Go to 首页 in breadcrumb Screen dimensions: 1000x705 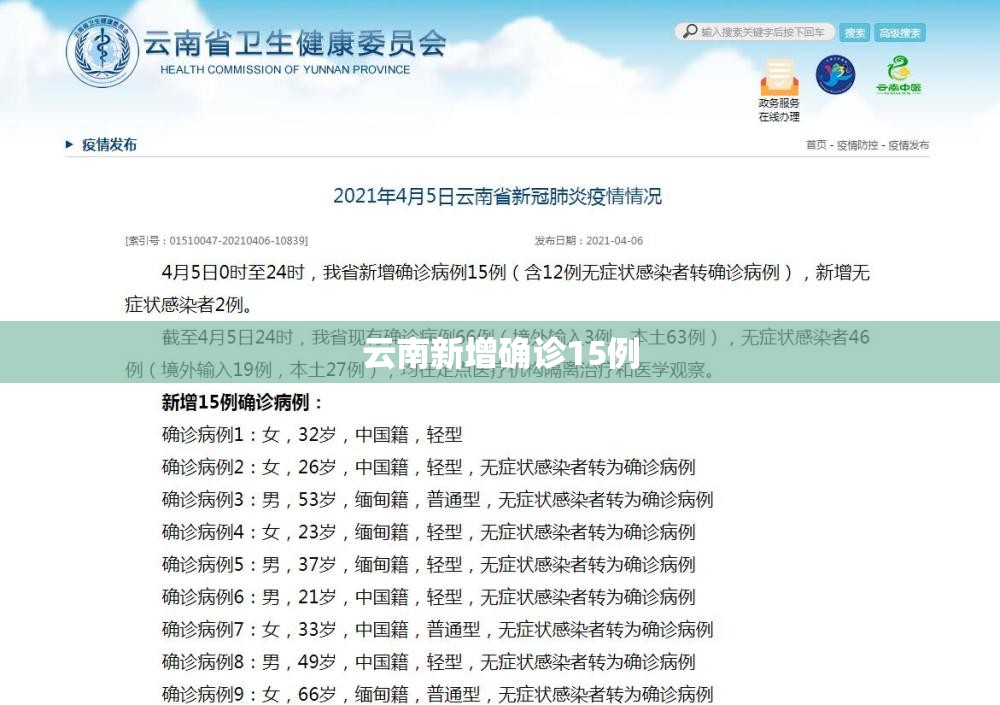[x=816, y=145]
